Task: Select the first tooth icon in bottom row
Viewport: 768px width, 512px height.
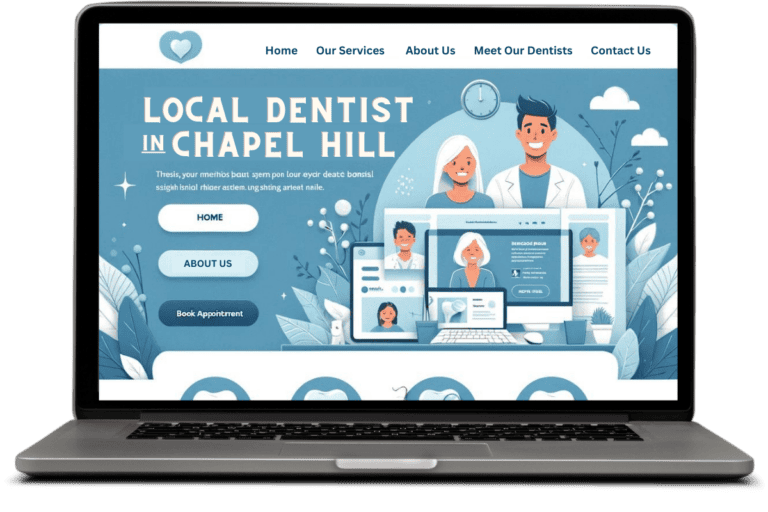Action: tap(215, 389)
